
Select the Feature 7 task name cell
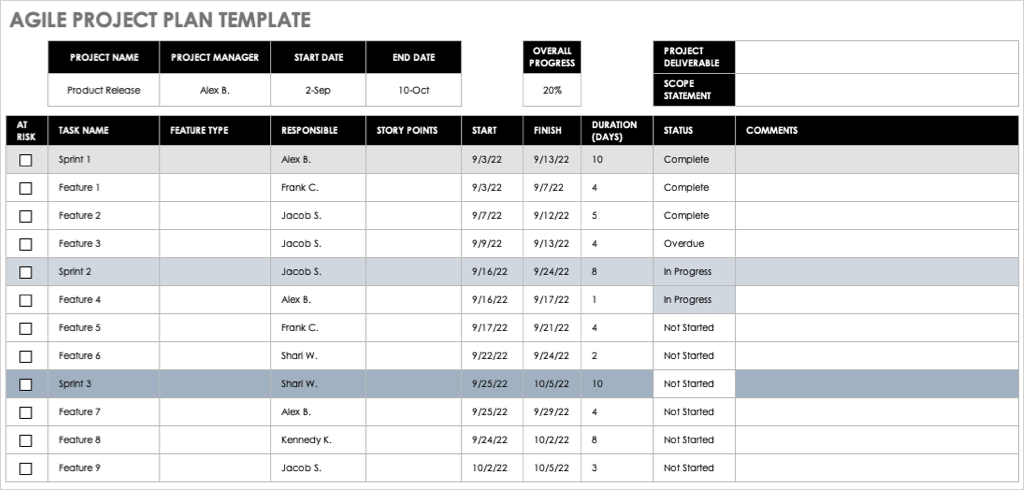pos(104,412)
